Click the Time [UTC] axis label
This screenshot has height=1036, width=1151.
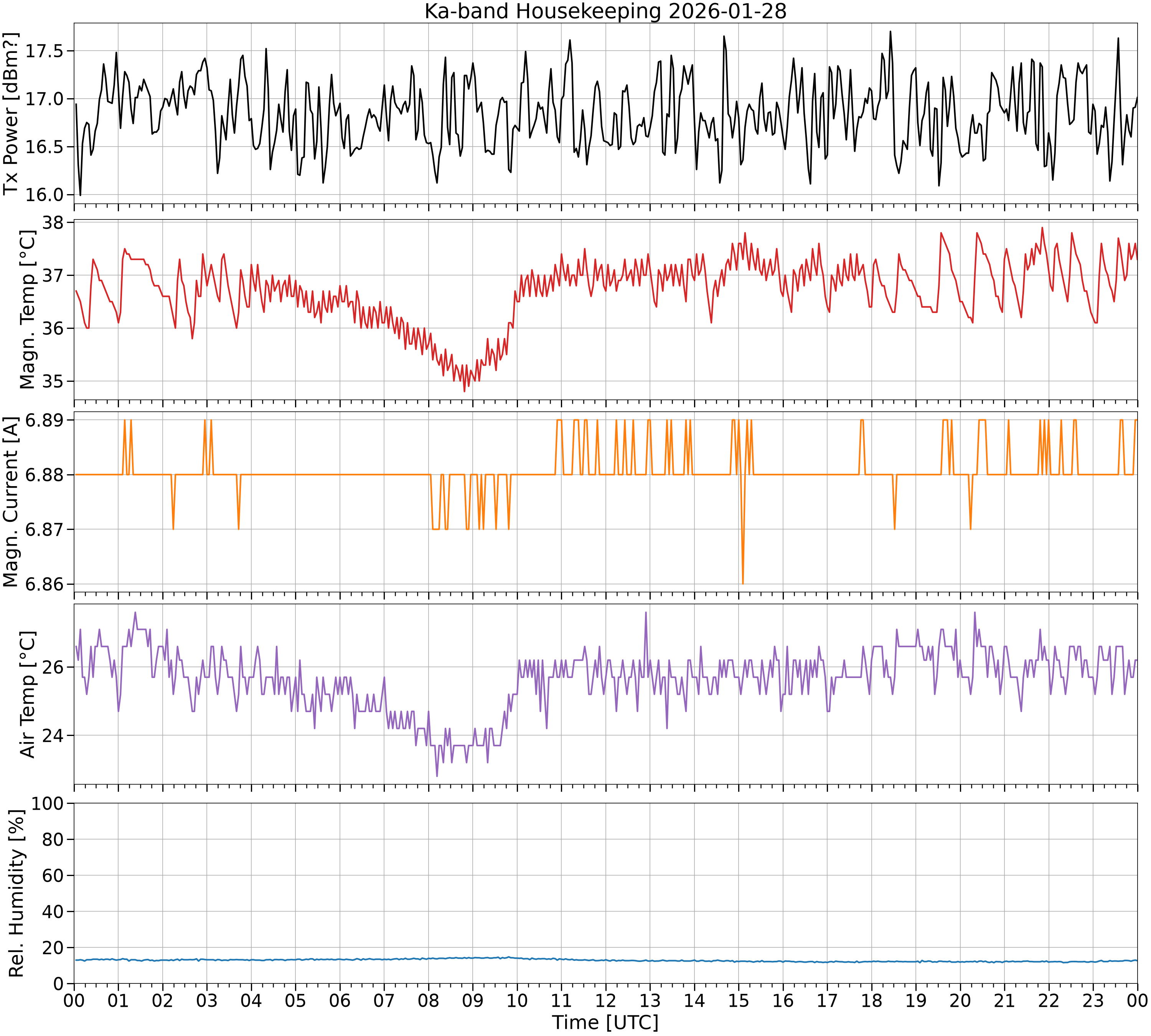point(605,1022)
